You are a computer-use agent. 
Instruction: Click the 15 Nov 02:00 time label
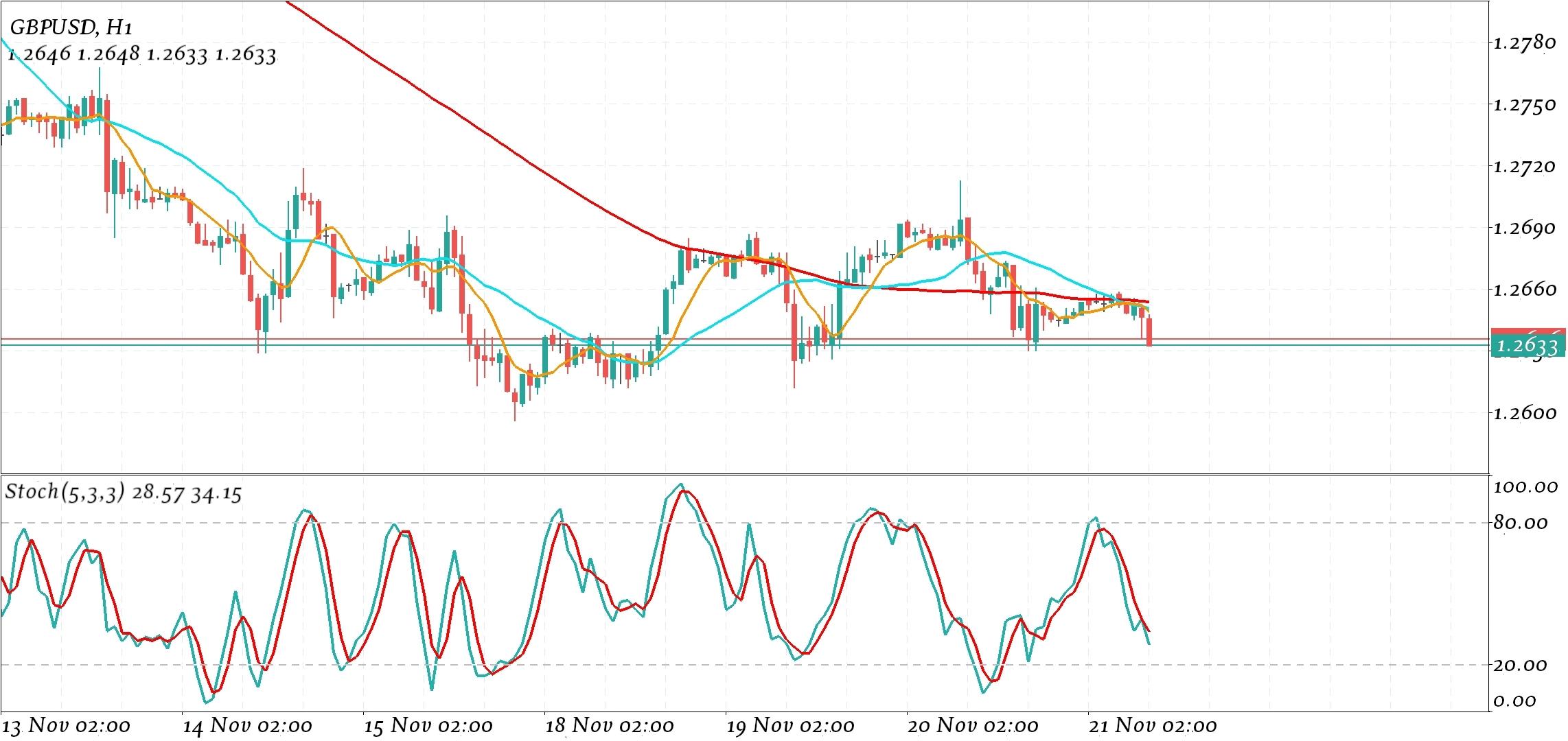(x=428, y=726)
